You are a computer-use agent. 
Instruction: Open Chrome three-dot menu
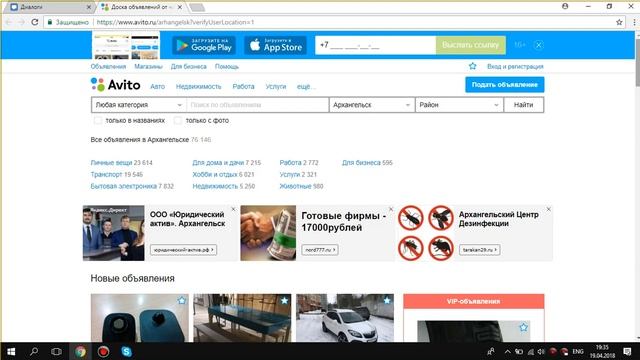634,22
